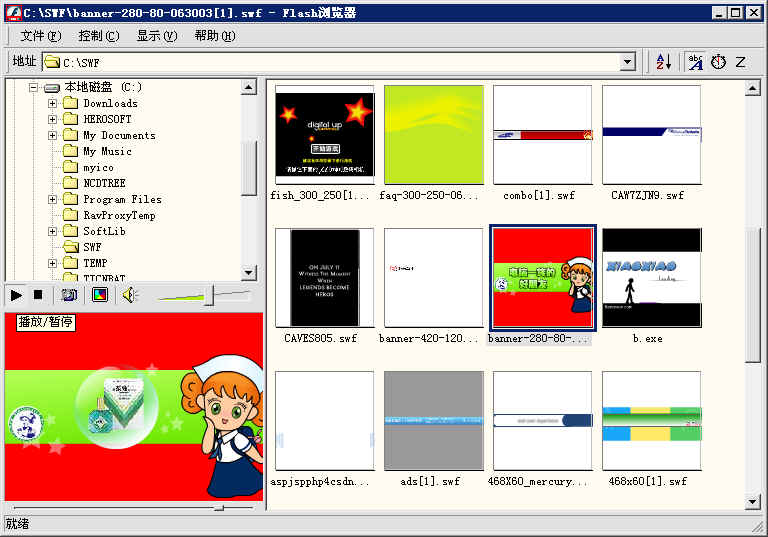
Task: Click folder tree scroll up arrow
Action: pyautogui.click(x=249, y=87)
